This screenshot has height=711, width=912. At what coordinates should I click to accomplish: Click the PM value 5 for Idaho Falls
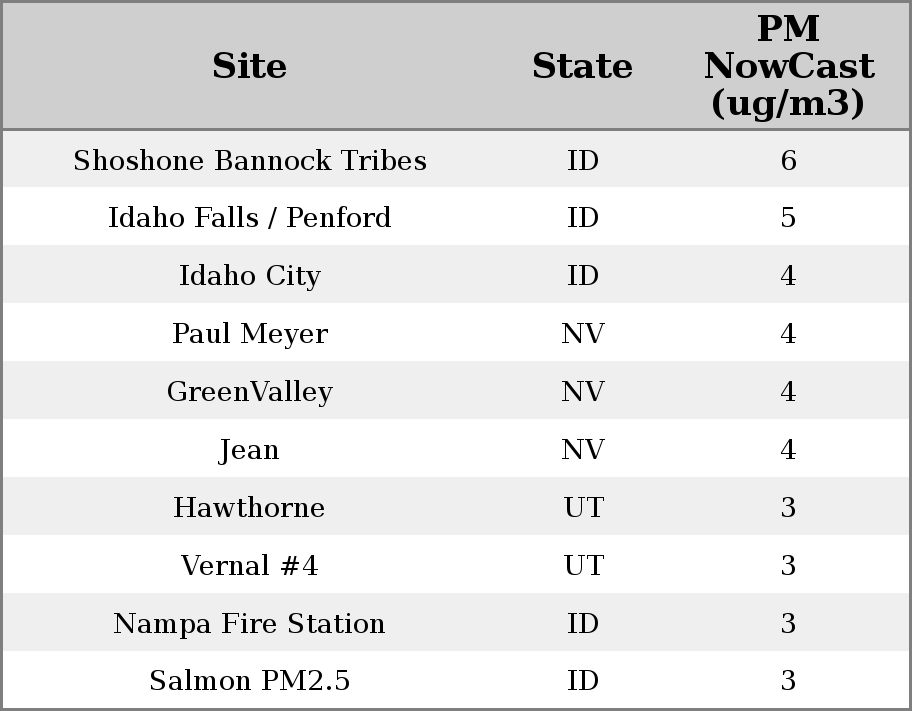[788, 218]
